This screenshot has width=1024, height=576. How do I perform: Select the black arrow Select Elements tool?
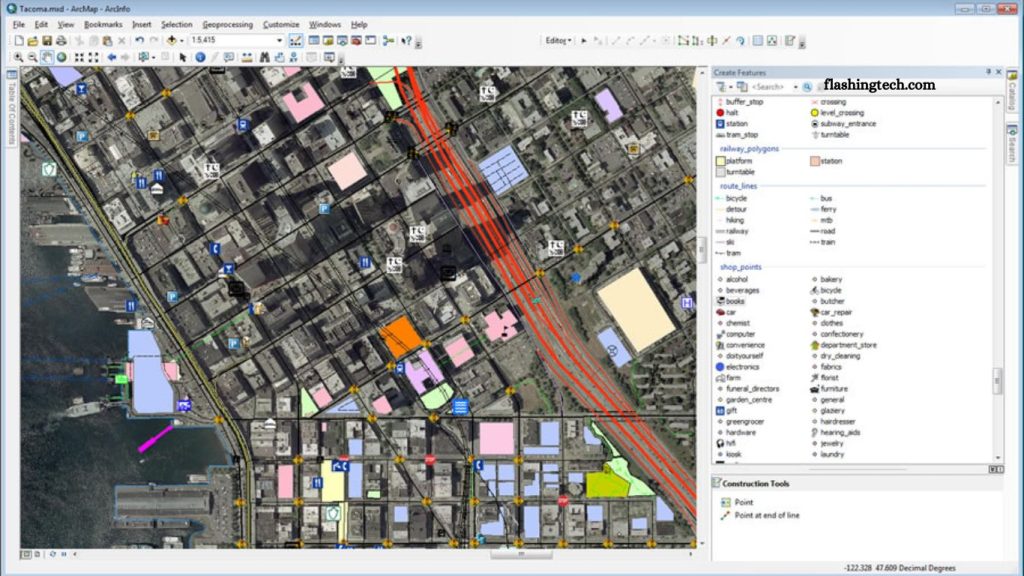coord(183,57)
